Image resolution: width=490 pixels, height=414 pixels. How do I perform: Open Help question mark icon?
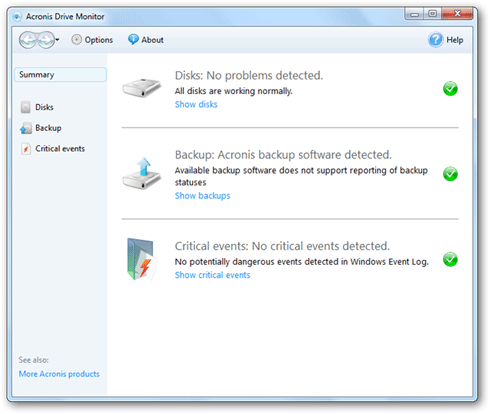click(436, 40)
